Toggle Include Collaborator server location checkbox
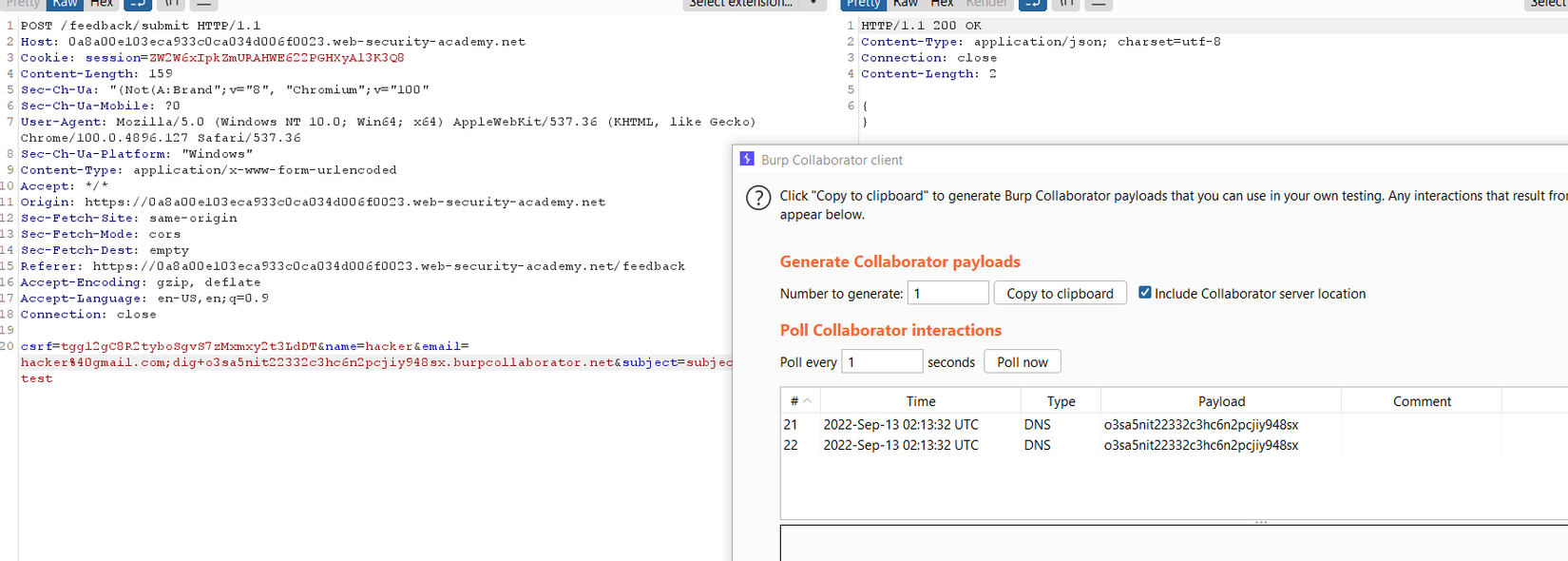Image resolution: width=1568 pixels, height=561 pixels. coord(1145,293)
